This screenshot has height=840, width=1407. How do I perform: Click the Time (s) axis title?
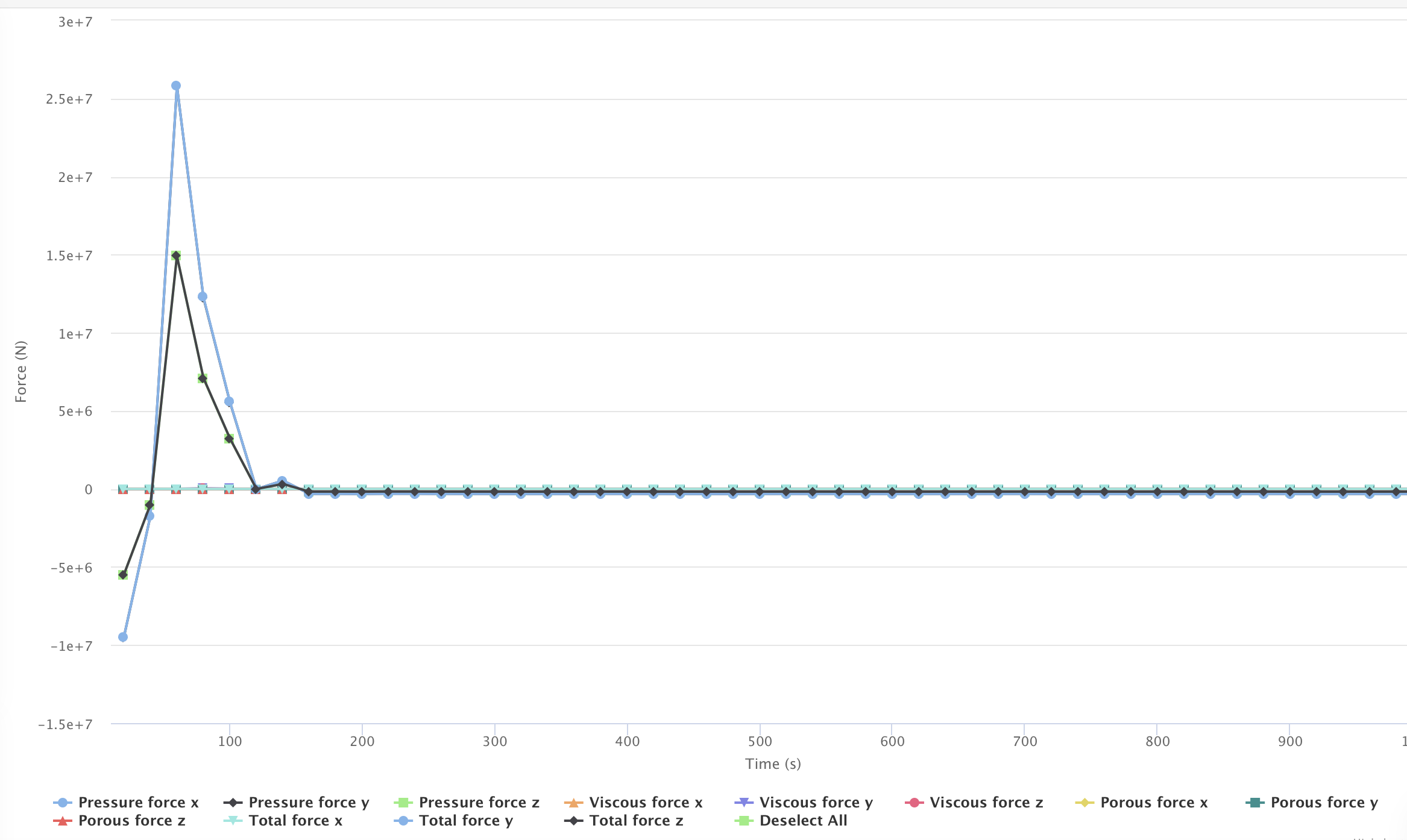click(773, 763)
